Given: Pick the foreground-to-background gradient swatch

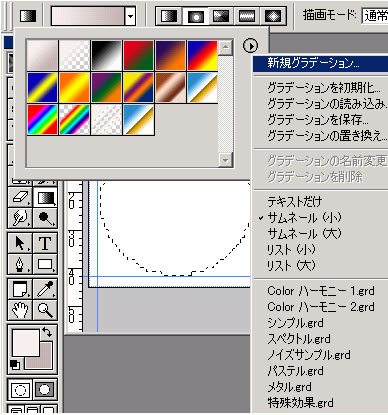Looking at the screenshot, I should (x=42, y=55).
